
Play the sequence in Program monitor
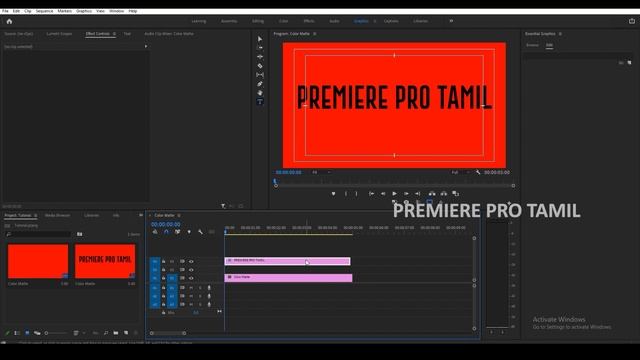tap(394, 193)
